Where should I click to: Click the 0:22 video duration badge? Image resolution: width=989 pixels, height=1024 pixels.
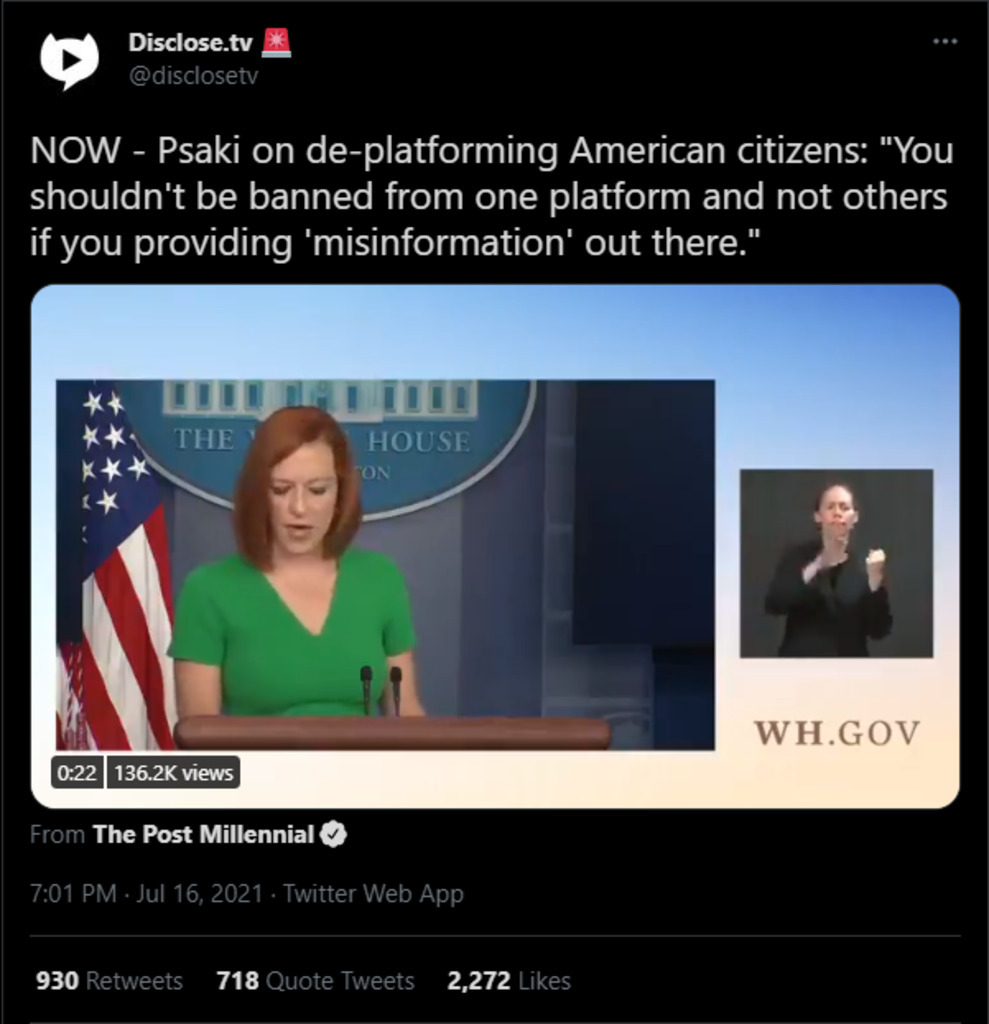coord(77,773)
